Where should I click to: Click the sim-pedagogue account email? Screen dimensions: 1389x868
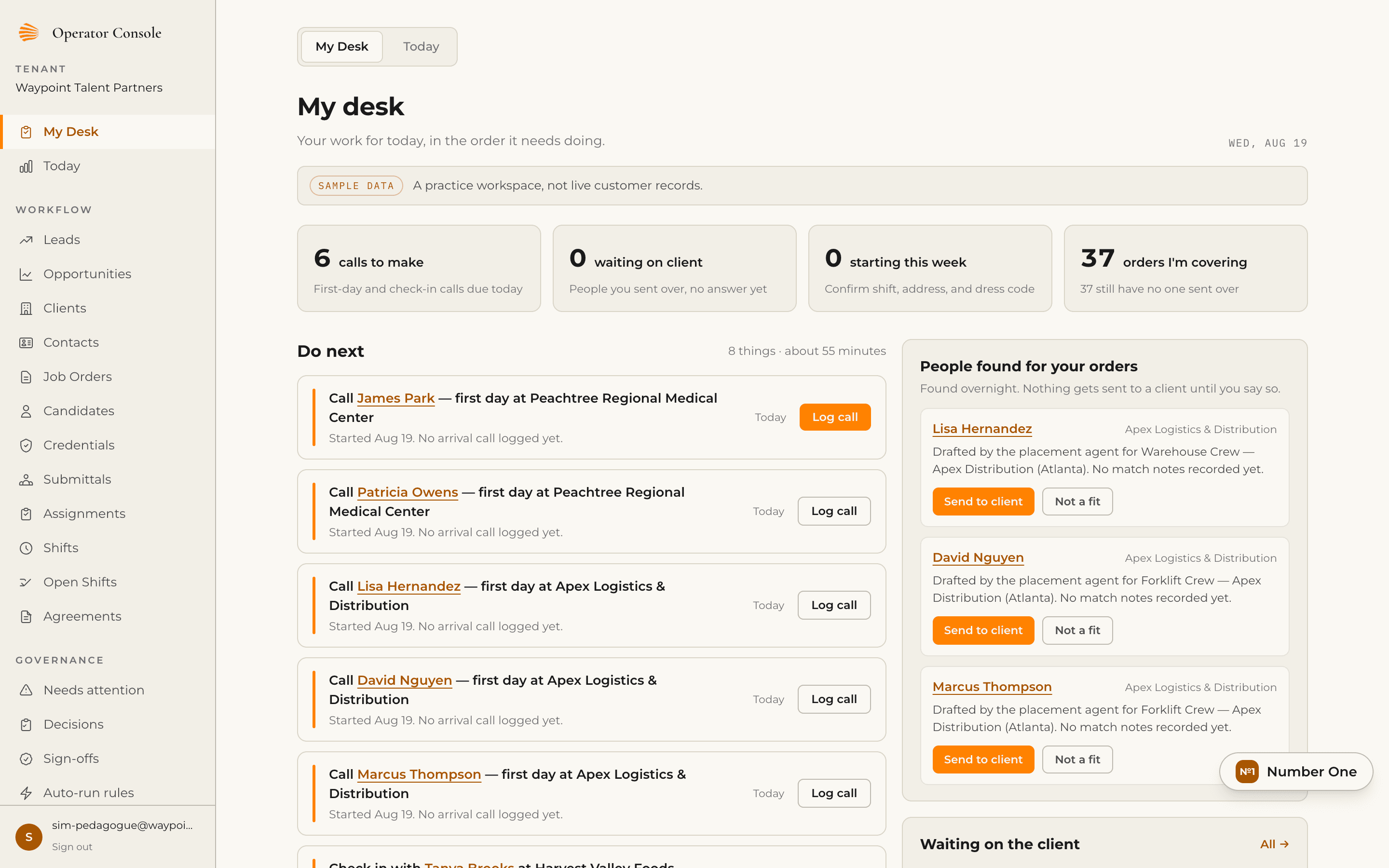[122, 826]
